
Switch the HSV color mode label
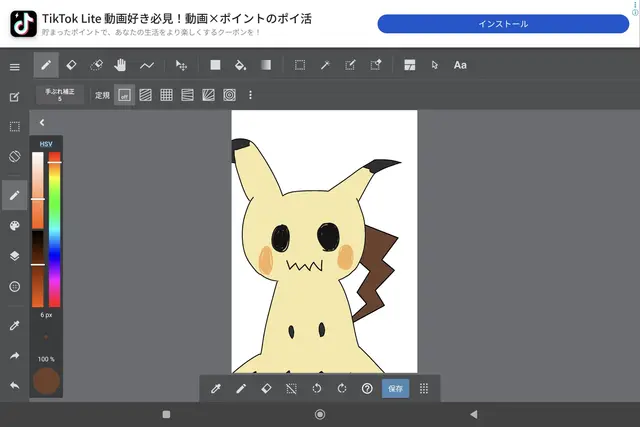pos(46,144)
